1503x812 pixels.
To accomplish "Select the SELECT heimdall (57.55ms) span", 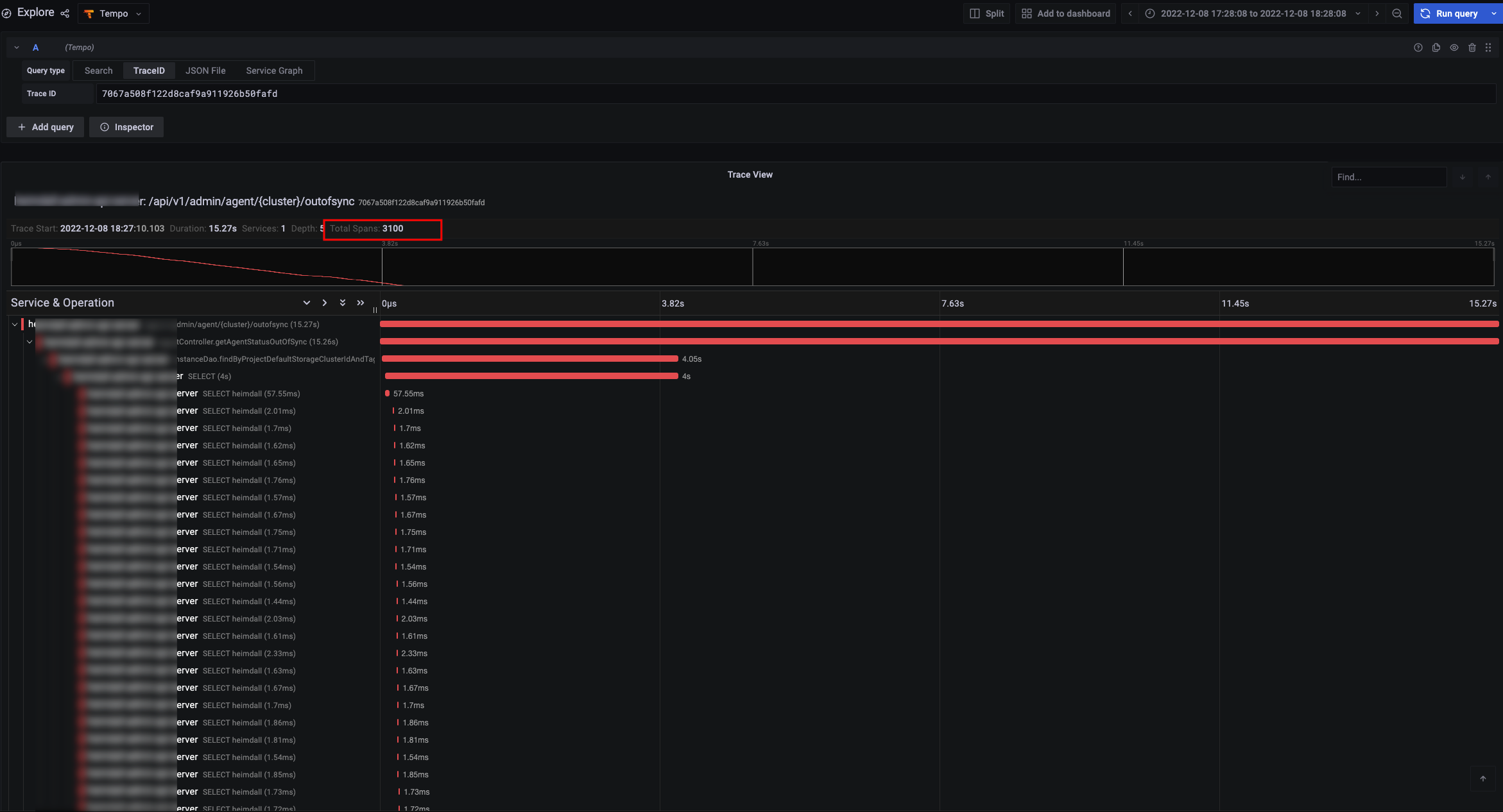I will [x=251, y=394].
